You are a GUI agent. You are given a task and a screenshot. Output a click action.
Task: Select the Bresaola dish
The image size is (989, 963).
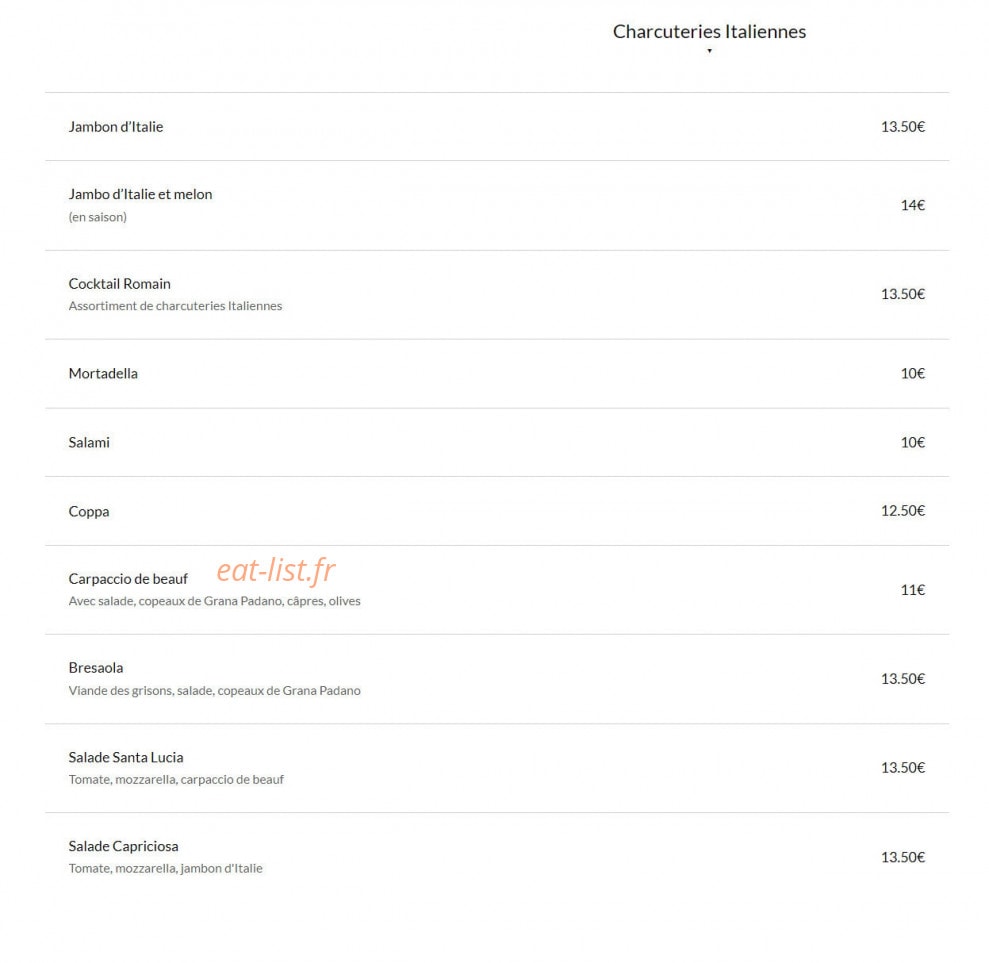tap(96, 668)
